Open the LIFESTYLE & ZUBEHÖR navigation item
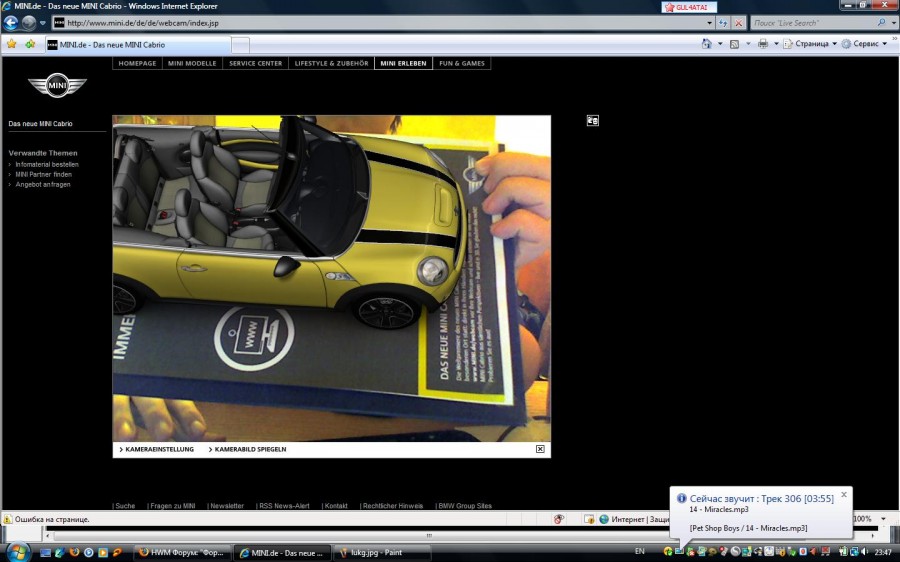Image resolution: width=900 pixels, height=562 pixels. pos(331,64)
